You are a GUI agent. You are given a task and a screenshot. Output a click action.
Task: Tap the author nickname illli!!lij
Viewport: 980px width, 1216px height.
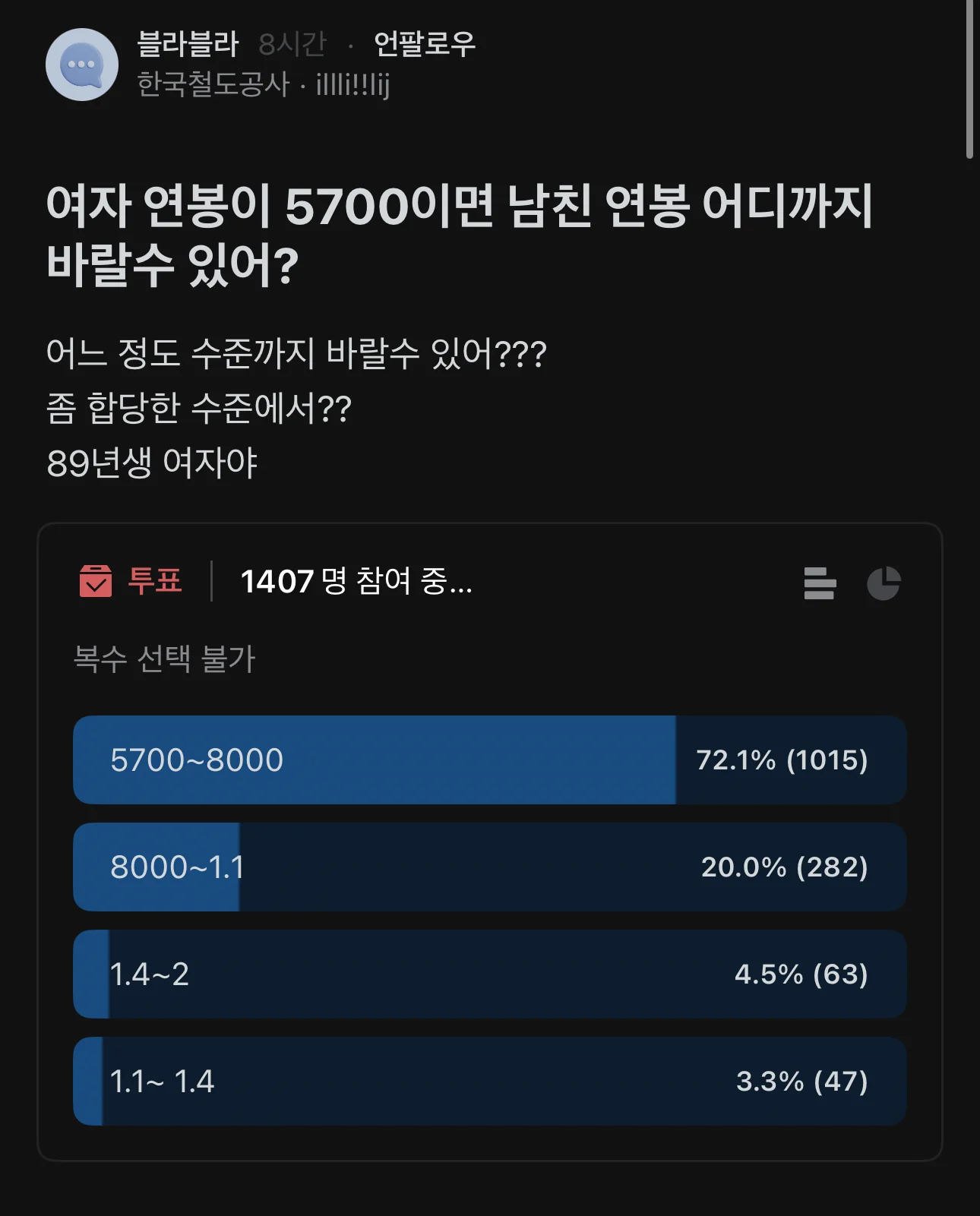coord(352,84)
